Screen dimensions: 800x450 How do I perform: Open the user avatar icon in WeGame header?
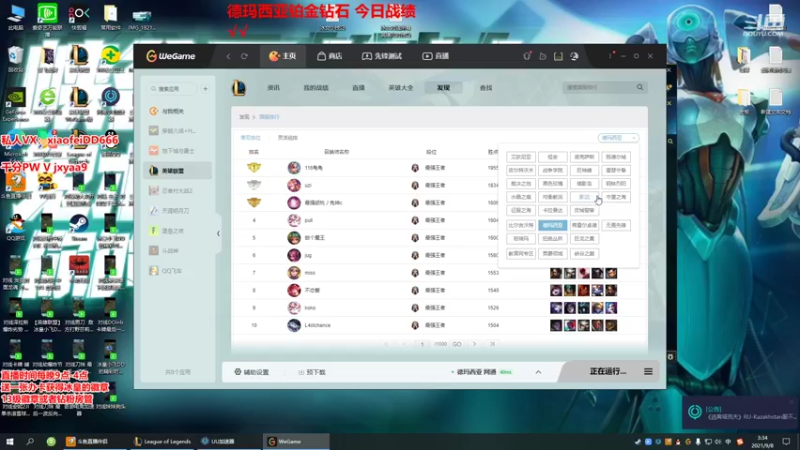(574, 56)
